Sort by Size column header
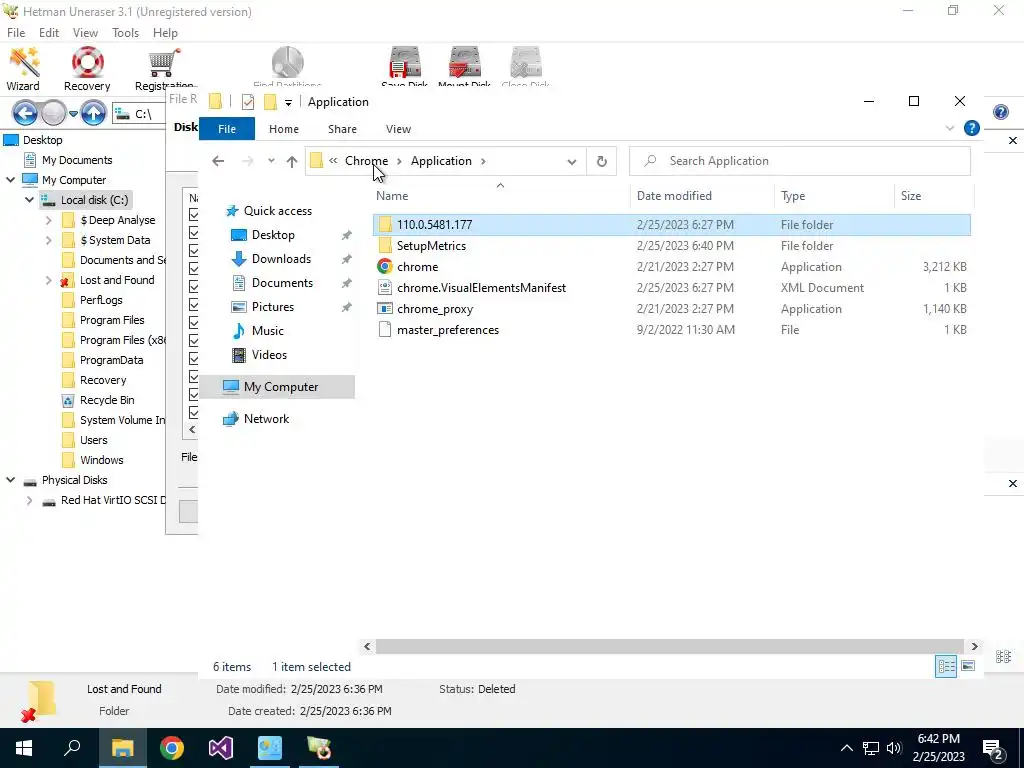Screen dimensions: 1024x768 [x=911, y=196]
